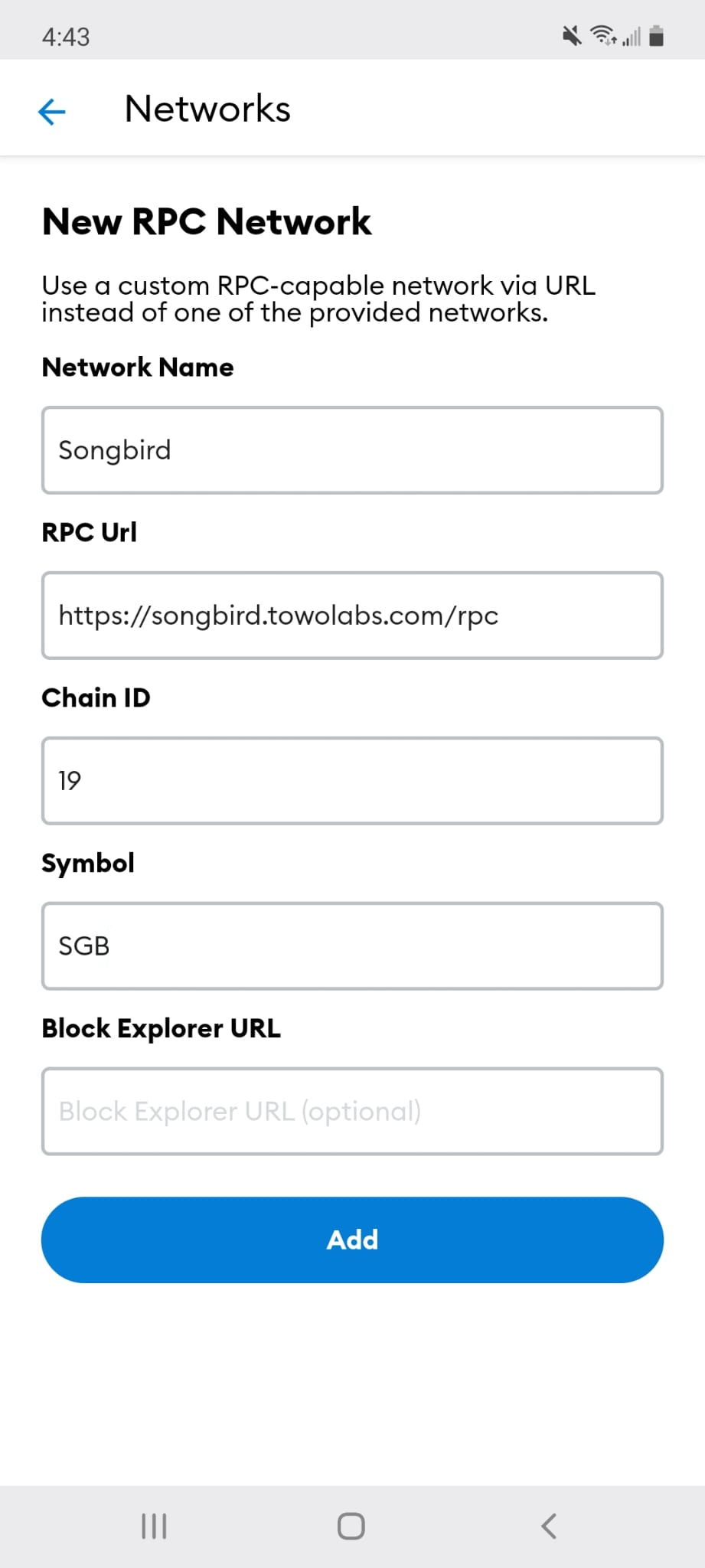
Task: Tap the Block Explorer URL label
Action: [x=162, y=1028]
